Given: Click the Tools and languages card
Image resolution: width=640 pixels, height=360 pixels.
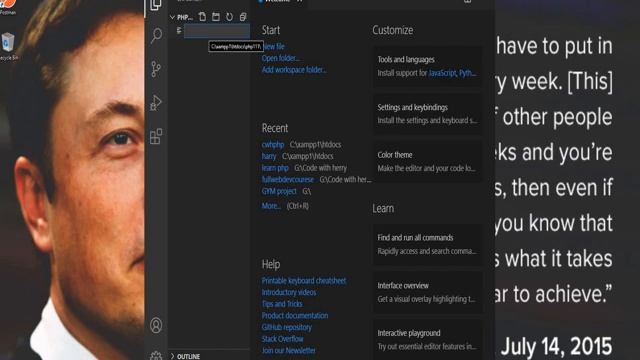Looking at the screenshot, I should click(427, 67).
